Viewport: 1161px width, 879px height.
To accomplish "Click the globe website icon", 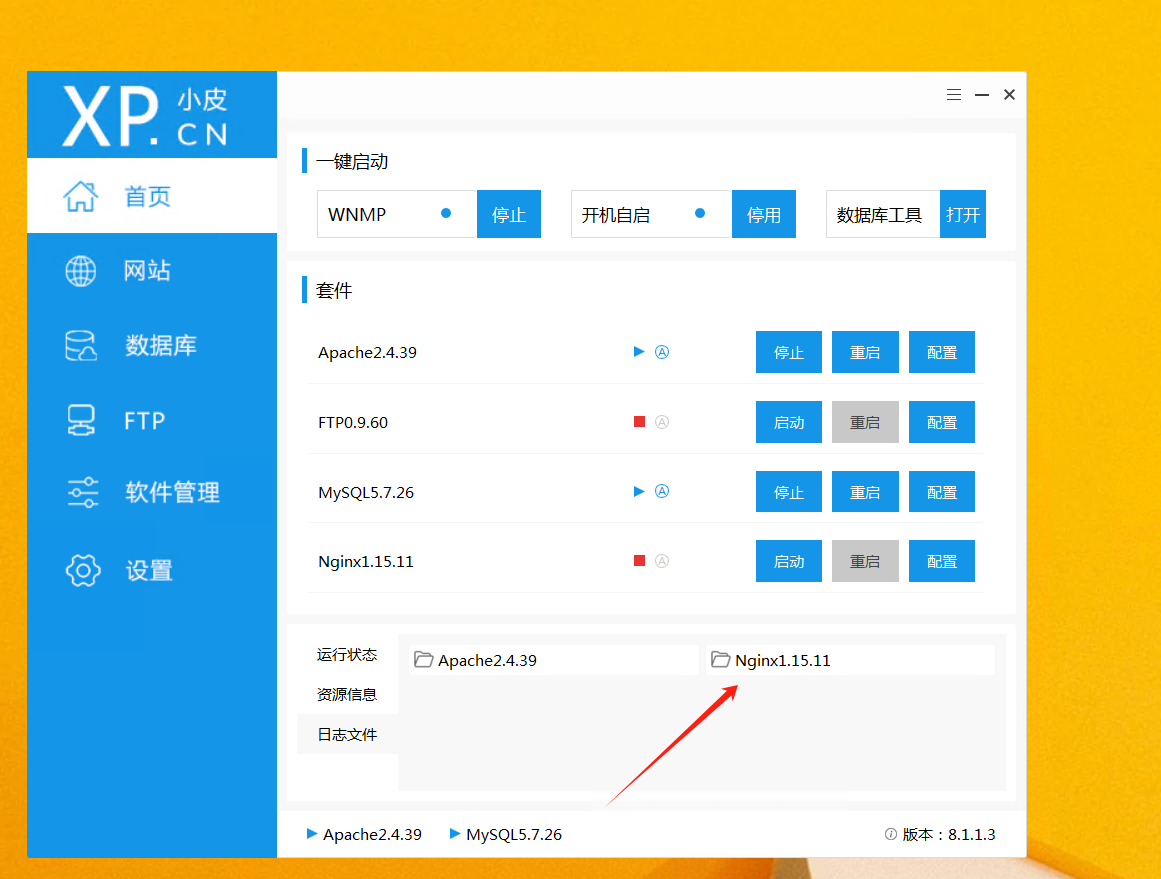I will pyautogui.click(x=81, y=271).
